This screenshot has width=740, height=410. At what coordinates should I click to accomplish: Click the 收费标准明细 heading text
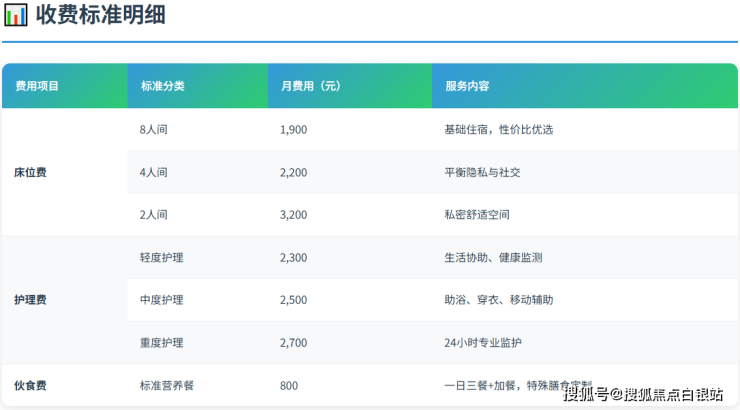[x=101, y=16]
